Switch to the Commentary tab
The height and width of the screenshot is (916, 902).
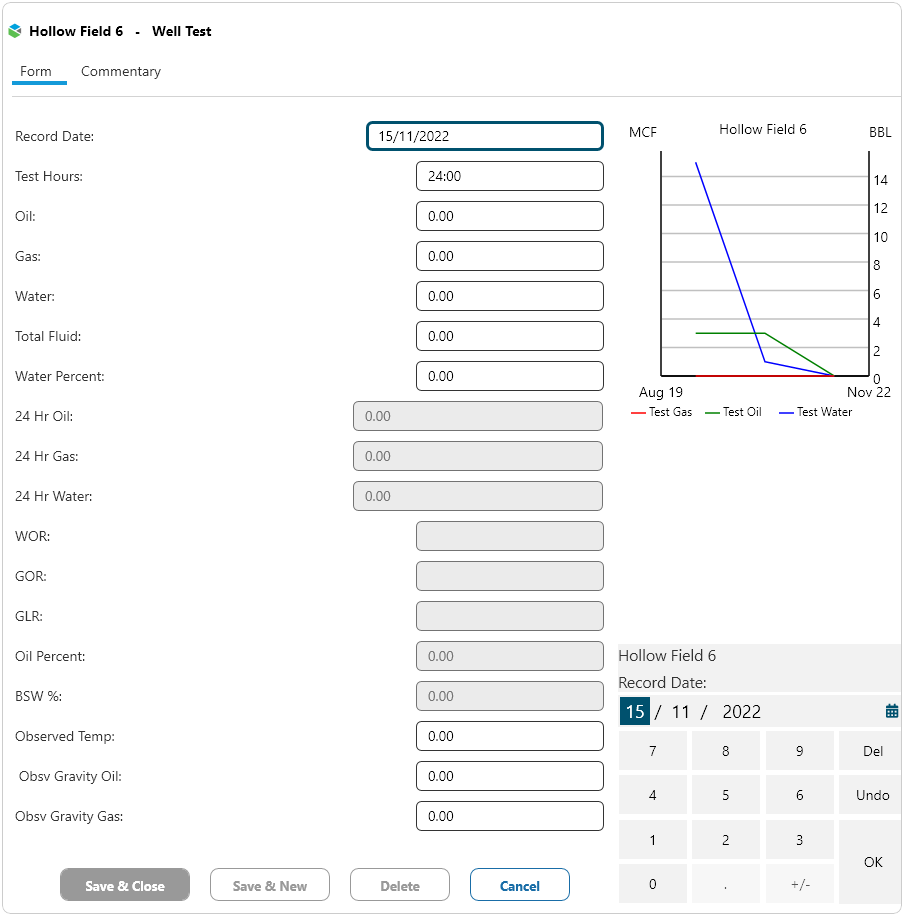point(121,72)
